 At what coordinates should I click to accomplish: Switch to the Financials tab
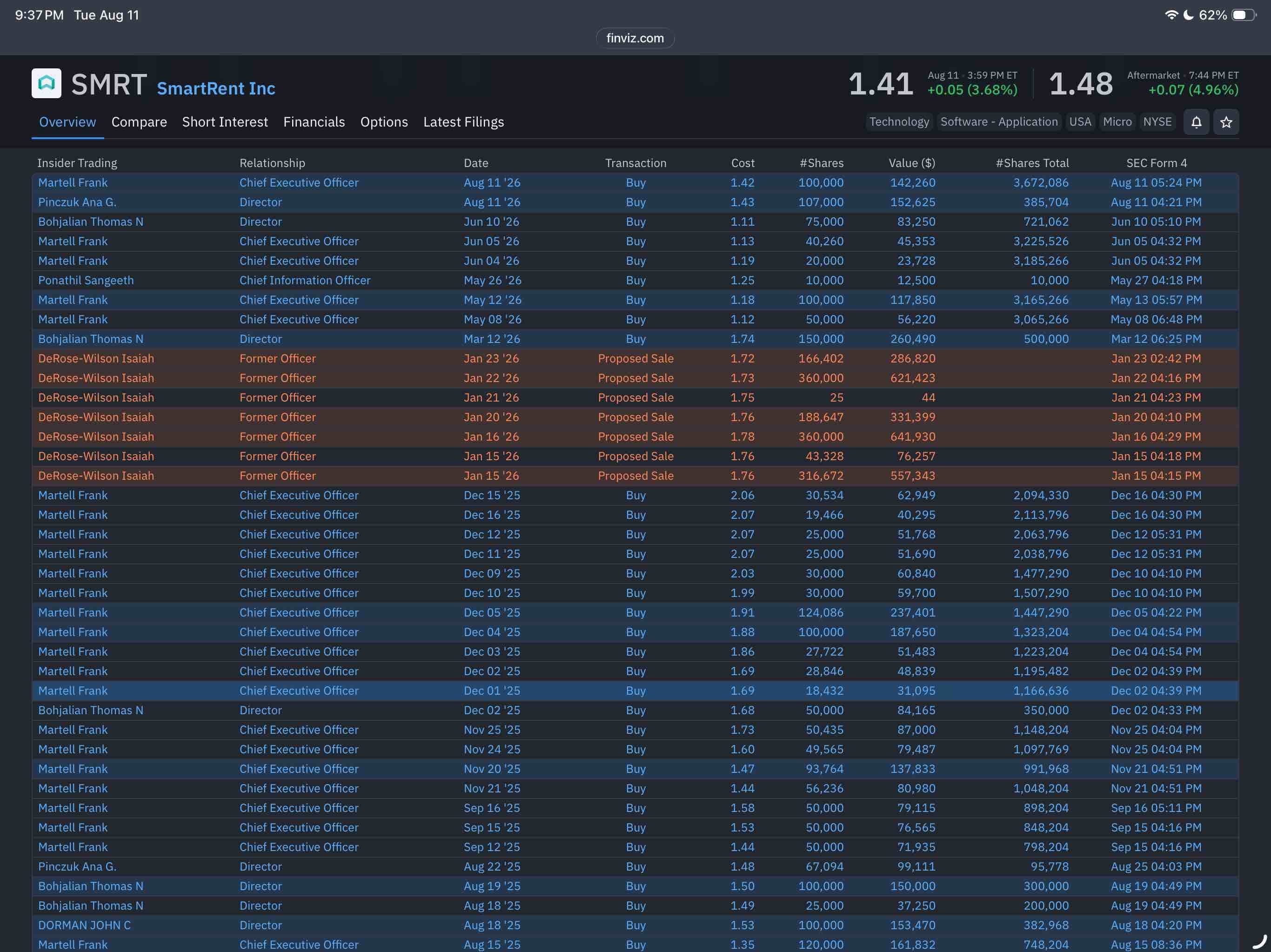(x=314, y=122)
